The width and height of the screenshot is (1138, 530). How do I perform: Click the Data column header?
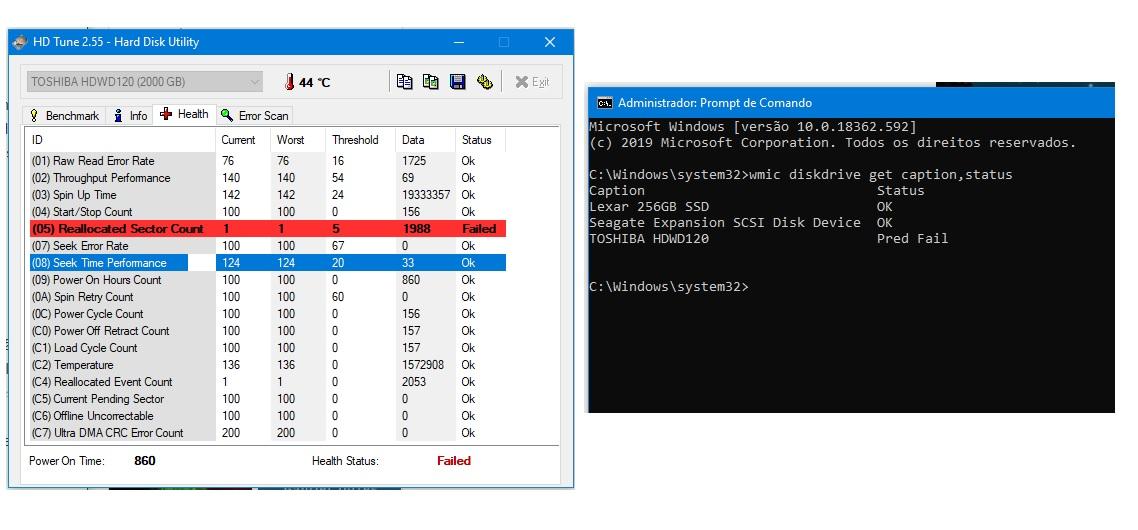(x=425, y=140)
